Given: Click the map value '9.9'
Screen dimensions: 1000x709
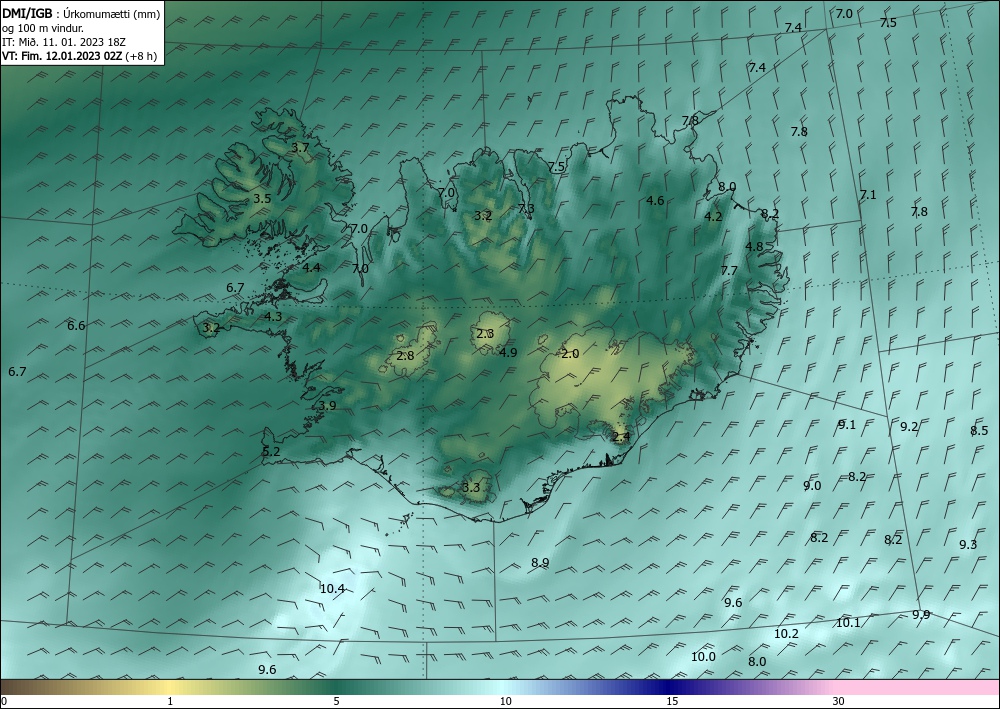Looking at the screenshot, I should coord(921,615).
